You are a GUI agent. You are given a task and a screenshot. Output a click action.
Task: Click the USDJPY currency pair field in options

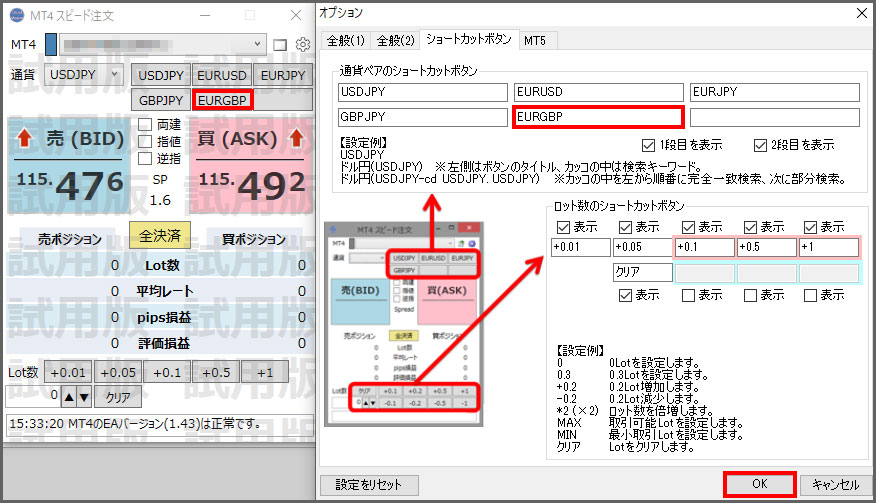(423, 92)
